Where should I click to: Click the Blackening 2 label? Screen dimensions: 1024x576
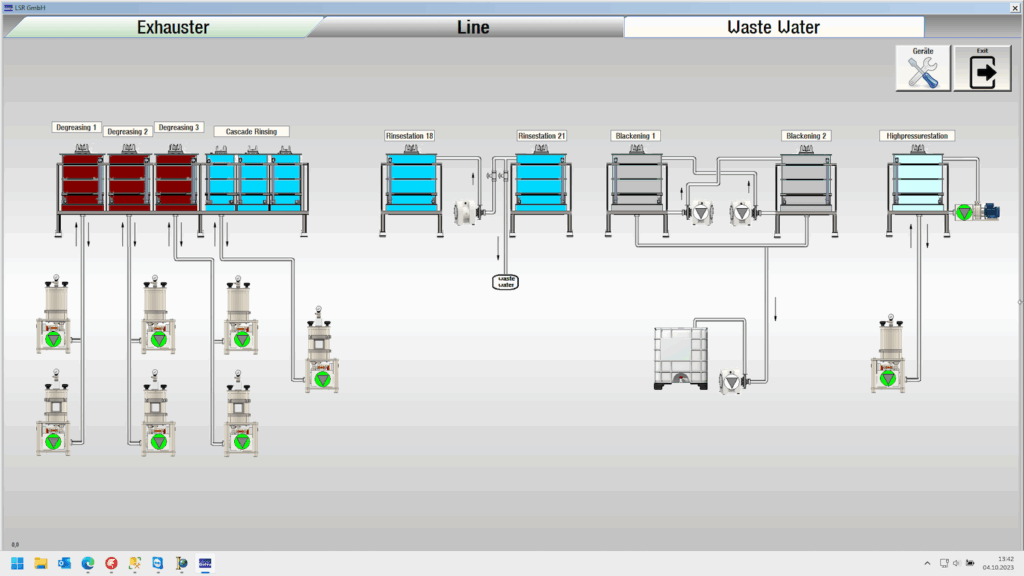[x=806, y=136]
